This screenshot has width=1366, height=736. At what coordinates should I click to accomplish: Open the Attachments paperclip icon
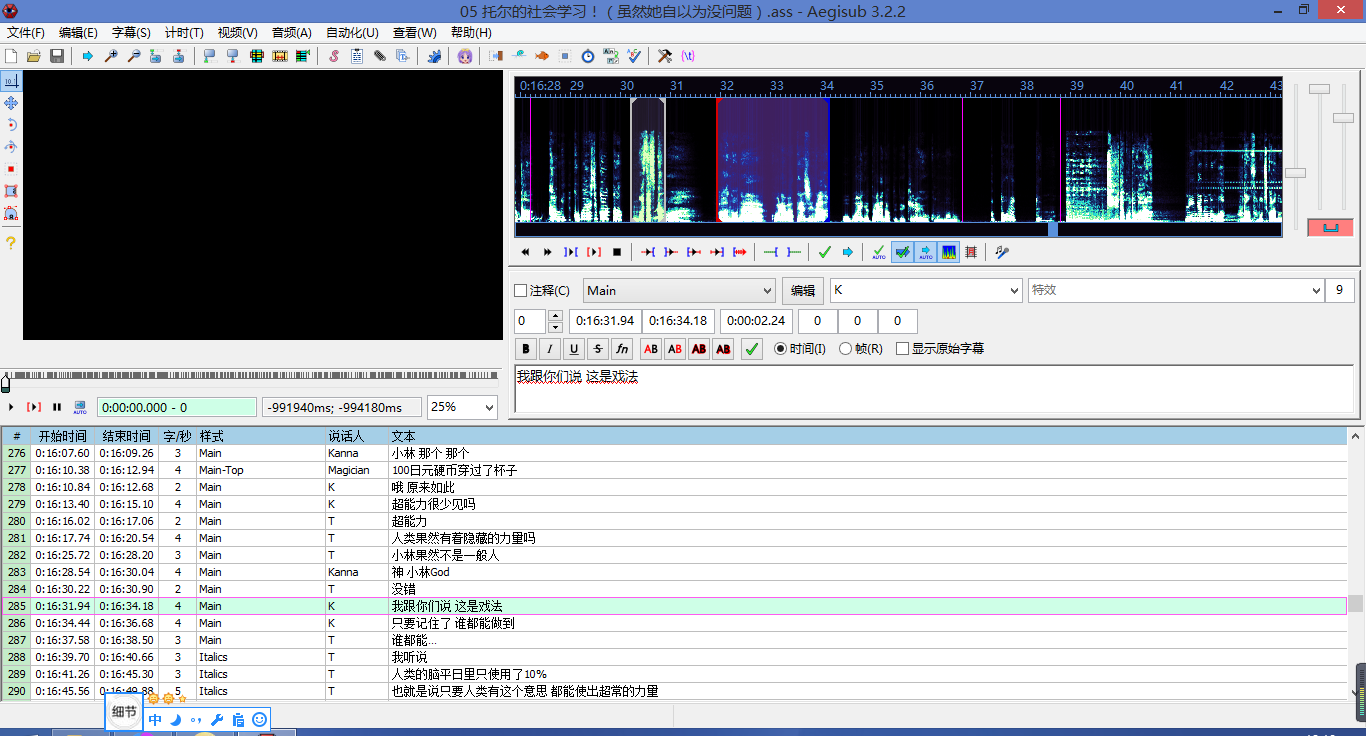point(380,56)
